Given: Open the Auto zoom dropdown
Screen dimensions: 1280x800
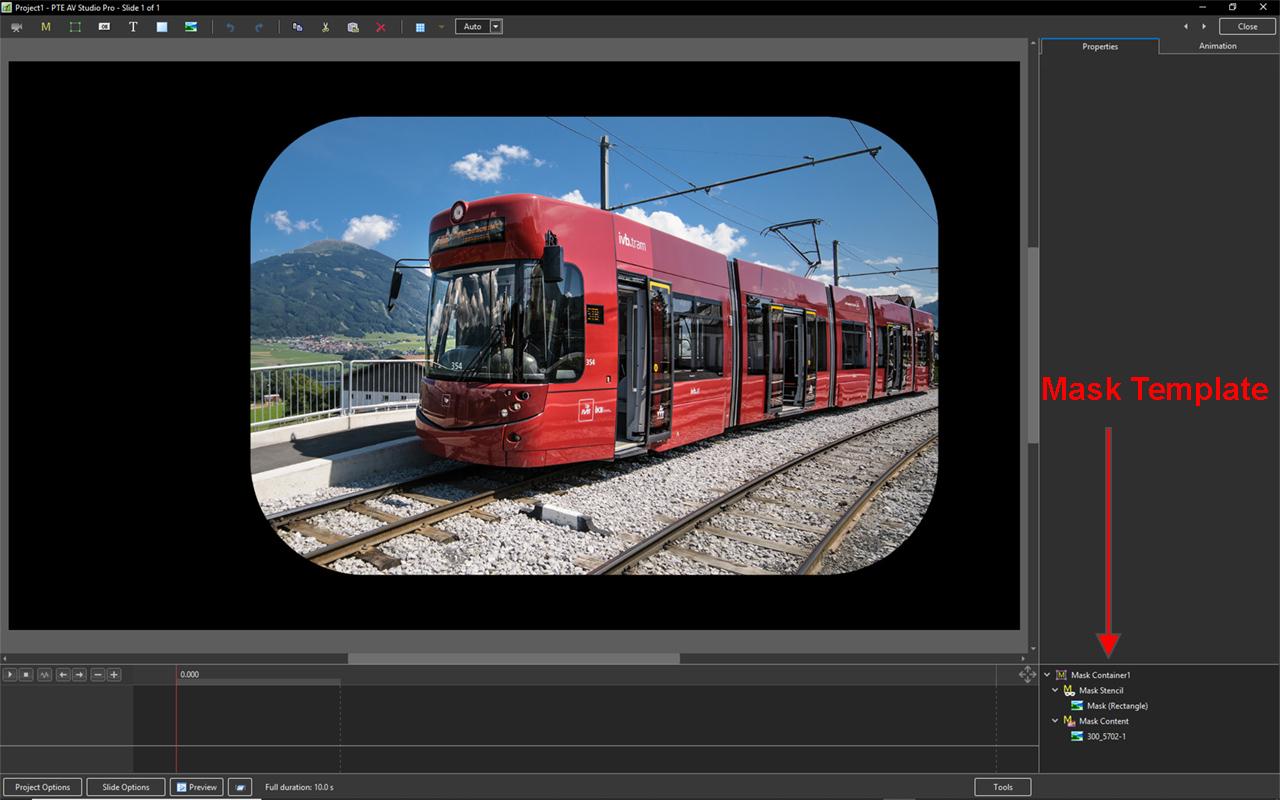Looking at the screenshot, I should point(496,27).
